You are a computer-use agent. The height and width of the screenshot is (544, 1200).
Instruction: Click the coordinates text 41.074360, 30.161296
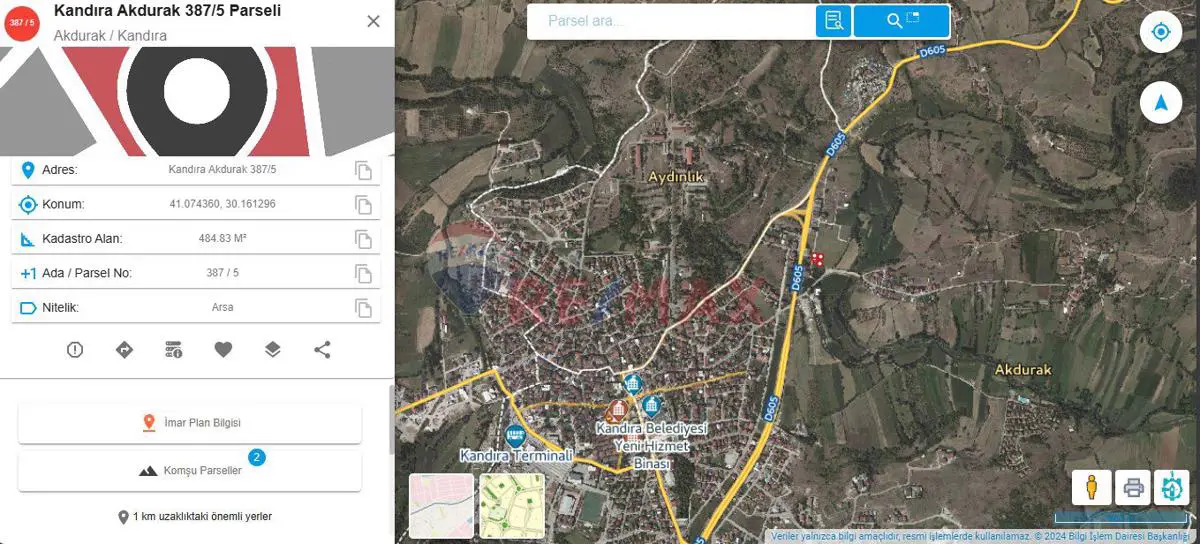click(222, 204)
